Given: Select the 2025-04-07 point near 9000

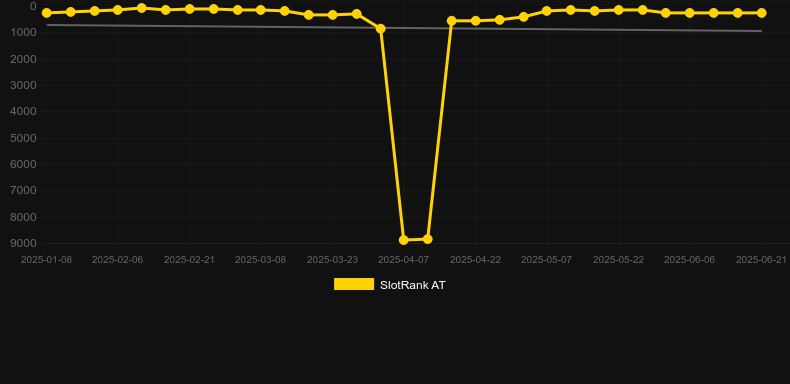Looking at the screenshot, I should (x=404, y=240).
